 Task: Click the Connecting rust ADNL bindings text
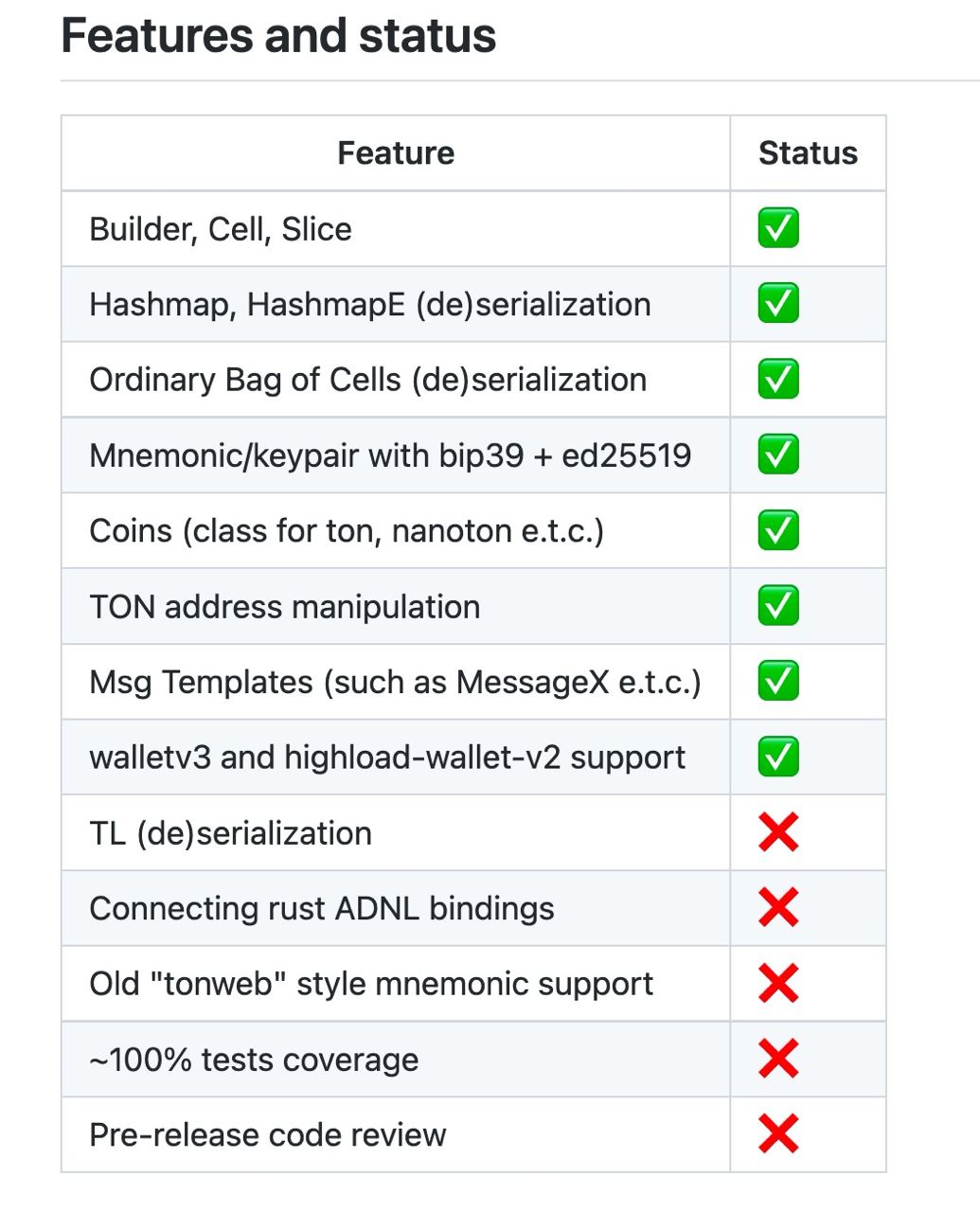pyautogui.click(x=322, y=908)
